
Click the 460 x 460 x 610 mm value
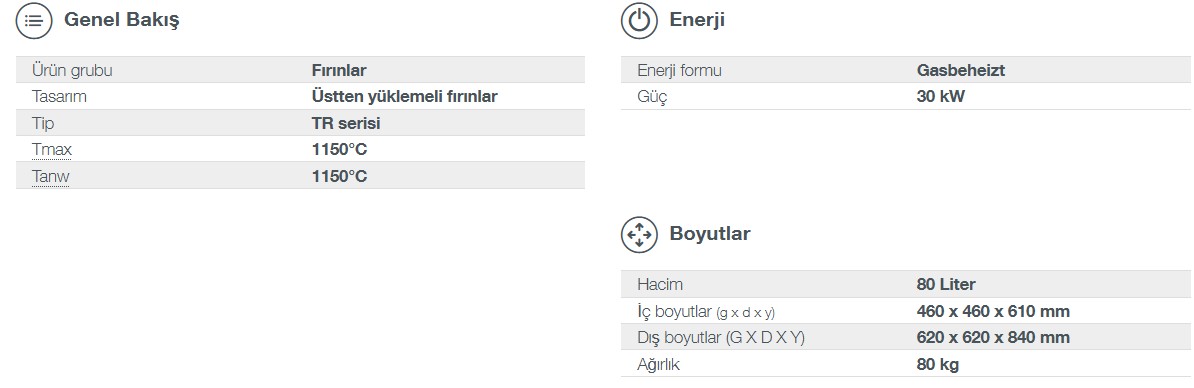coord(993,311)
